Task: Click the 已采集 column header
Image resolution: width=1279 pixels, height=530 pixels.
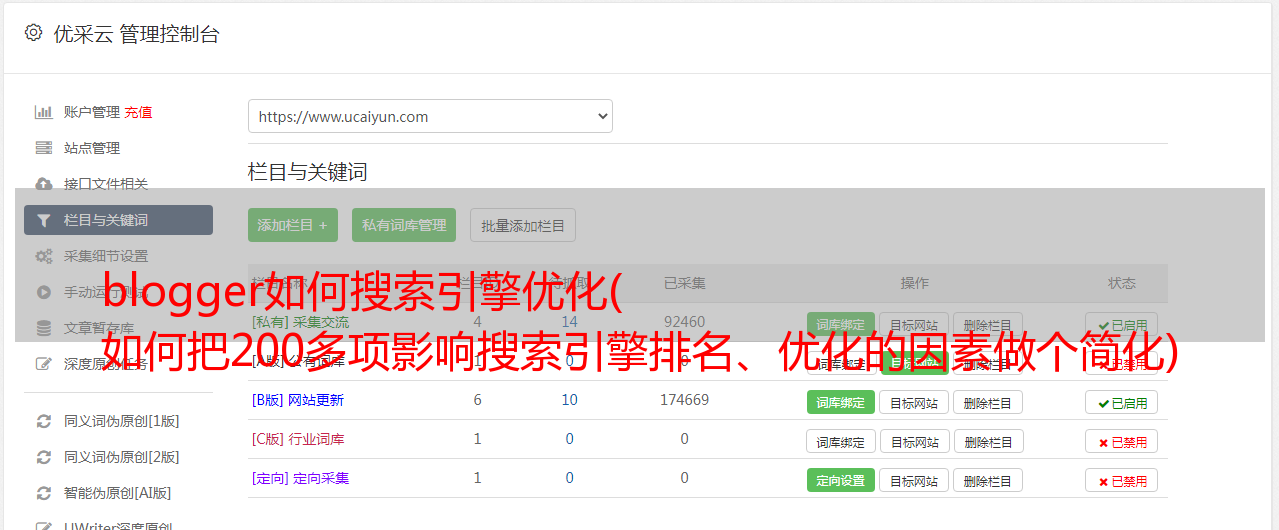Action: pyautogui.click(x=684, y=283)
